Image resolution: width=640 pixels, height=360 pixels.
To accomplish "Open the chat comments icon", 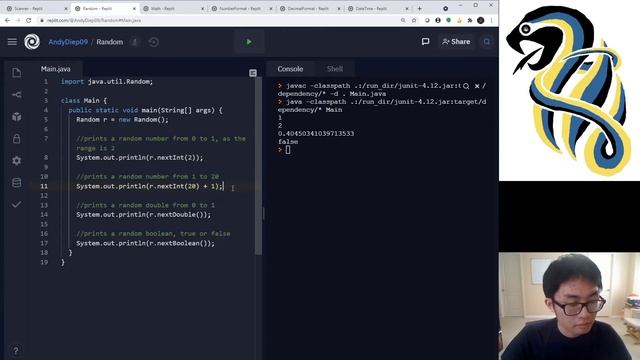I will (x=425, y=42).
